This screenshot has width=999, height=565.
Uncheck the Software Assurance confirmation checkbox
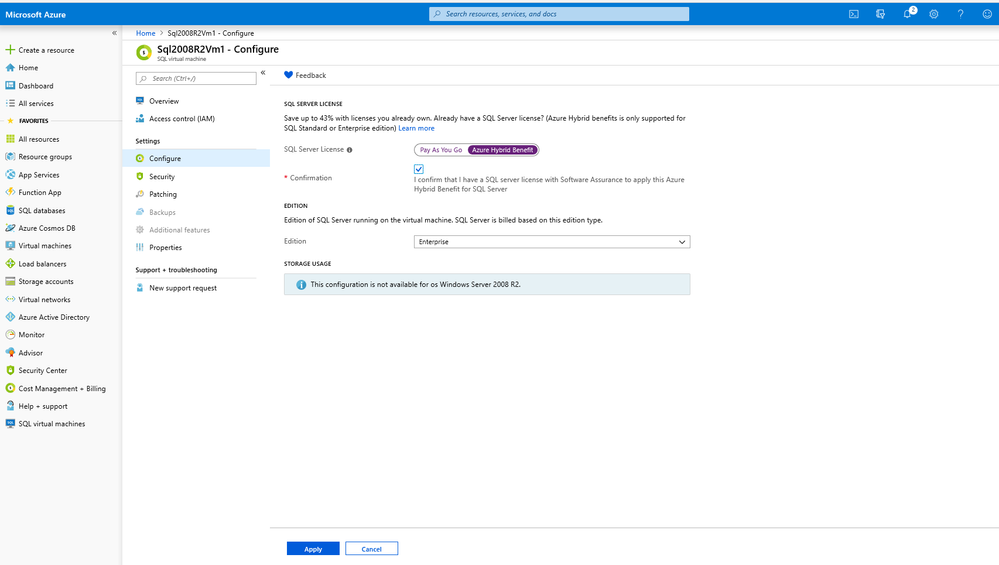419,169
